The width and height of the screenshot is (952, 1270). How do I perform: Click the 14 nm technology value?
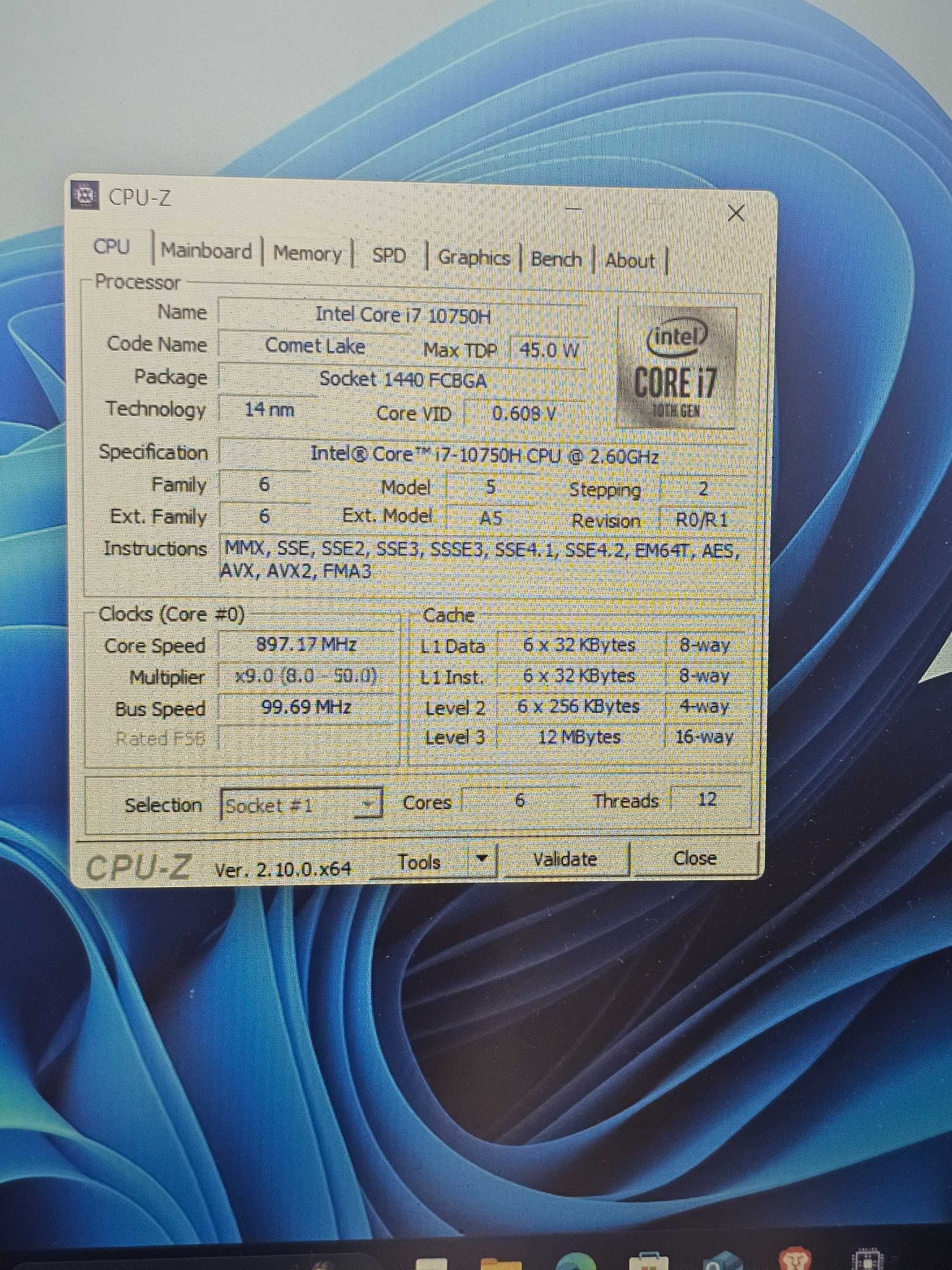pos(269,410)
